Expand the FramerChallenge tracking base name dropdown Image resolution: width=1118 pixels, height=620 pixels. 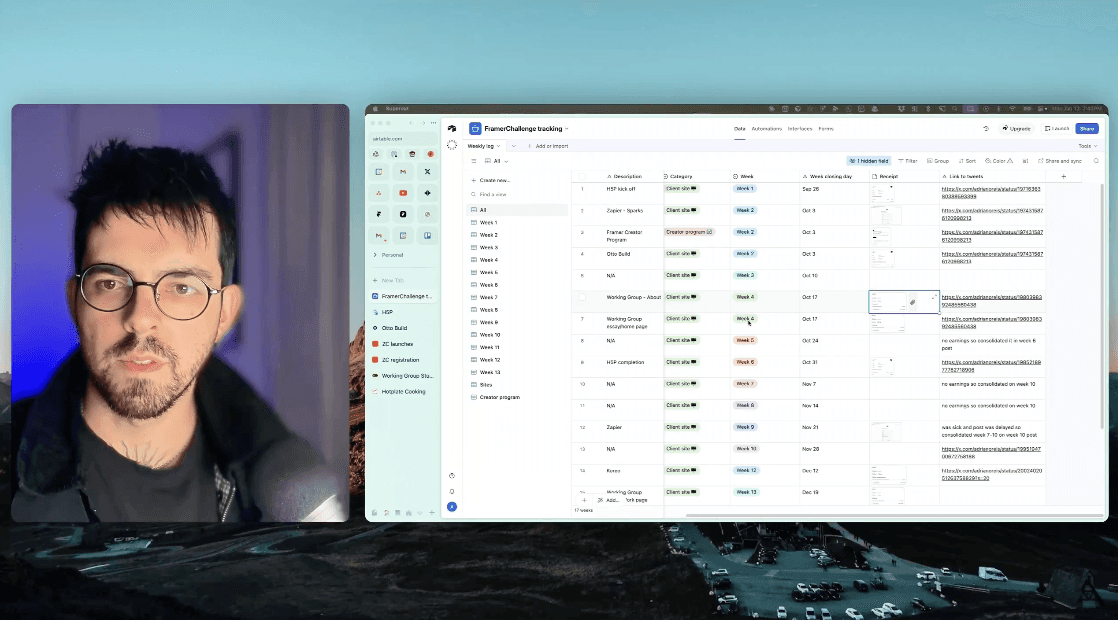click(x=567, y=129)
